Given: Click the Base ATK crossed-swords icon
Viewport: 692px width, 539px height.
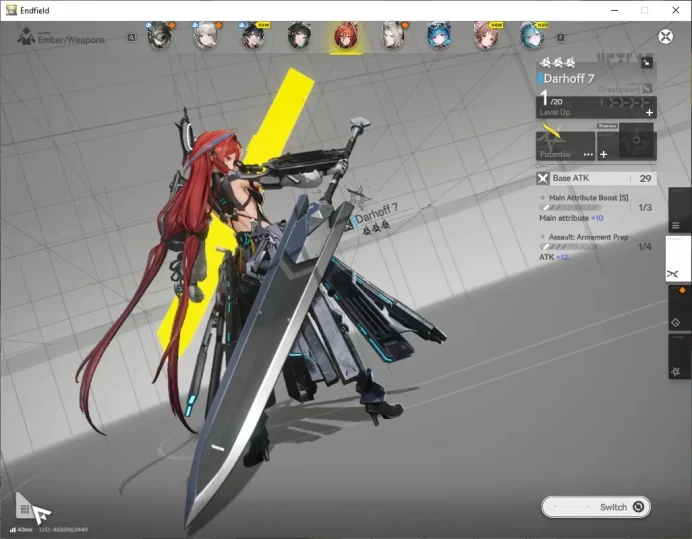Looking at the screenshot, I should 542,178.
